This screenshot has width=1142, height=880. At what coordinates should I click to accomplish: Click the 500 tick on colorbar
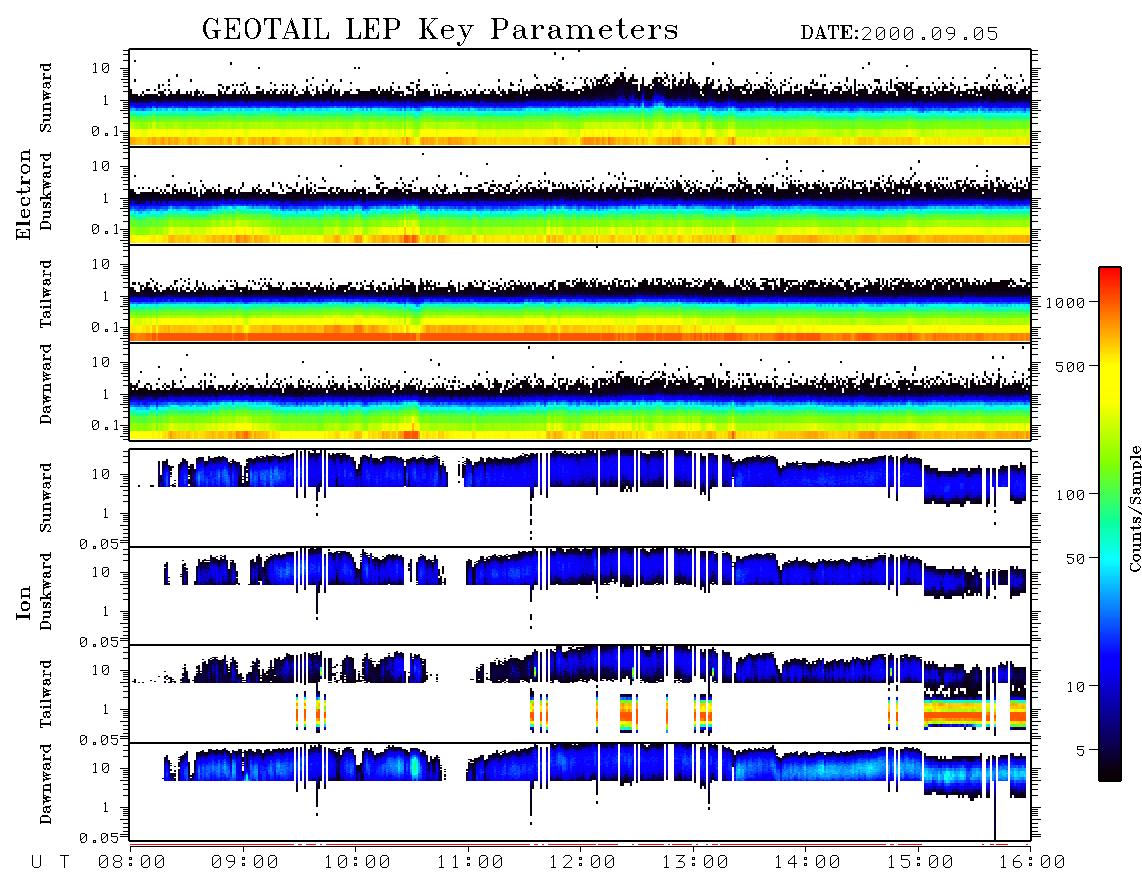pyautogui.click(x=1071, y=366)
